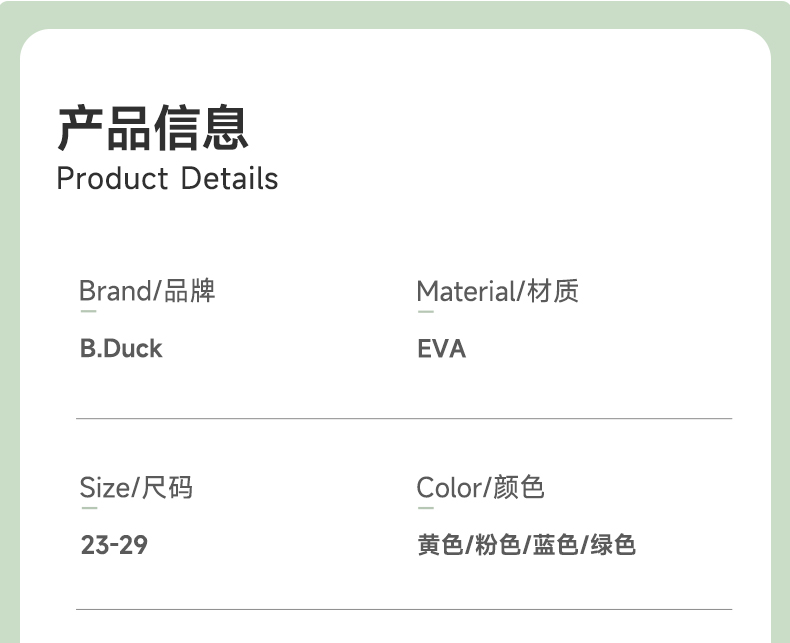Choose the 粉色 color option
The height and width of the screenshot is (643, 790).
coord(497,546)
